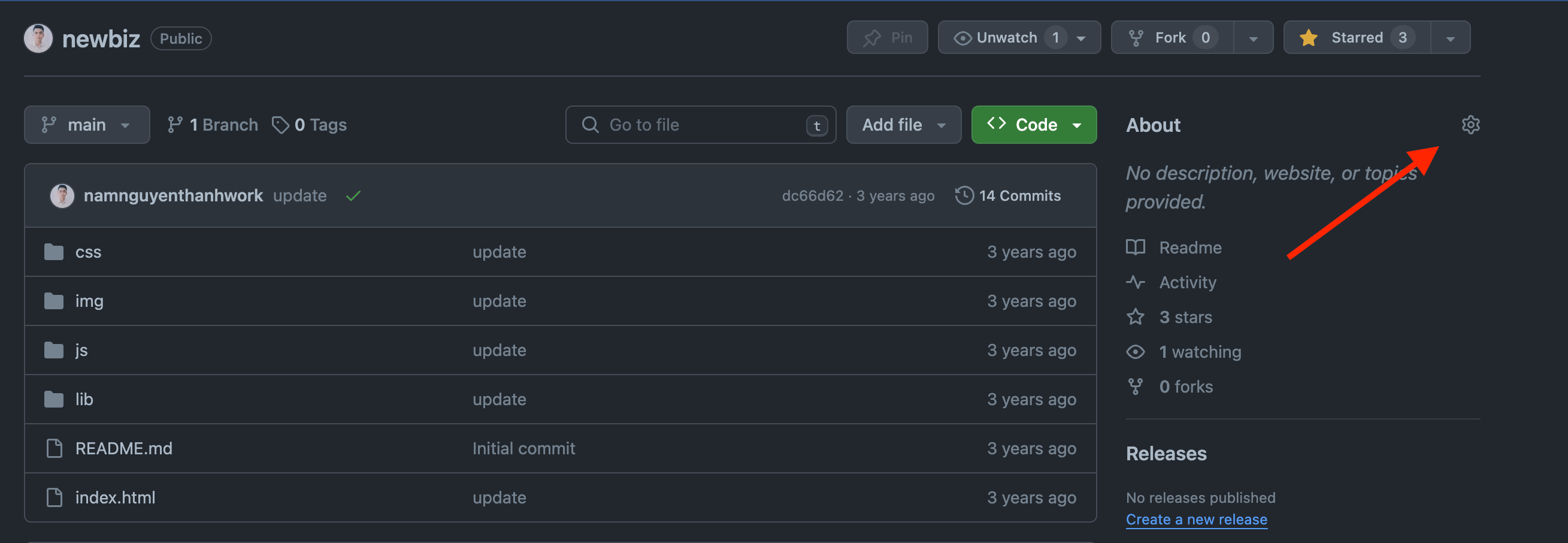
Task: Pin the repository with the Pin button
Action: coord(887,38)
